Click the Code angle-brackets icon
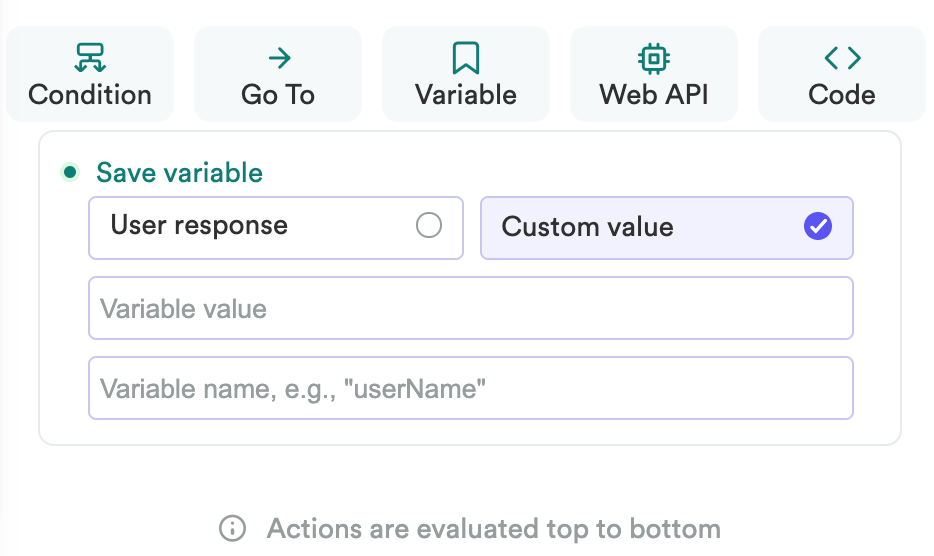This screenshot has height=556, width=934. (842, 58)
